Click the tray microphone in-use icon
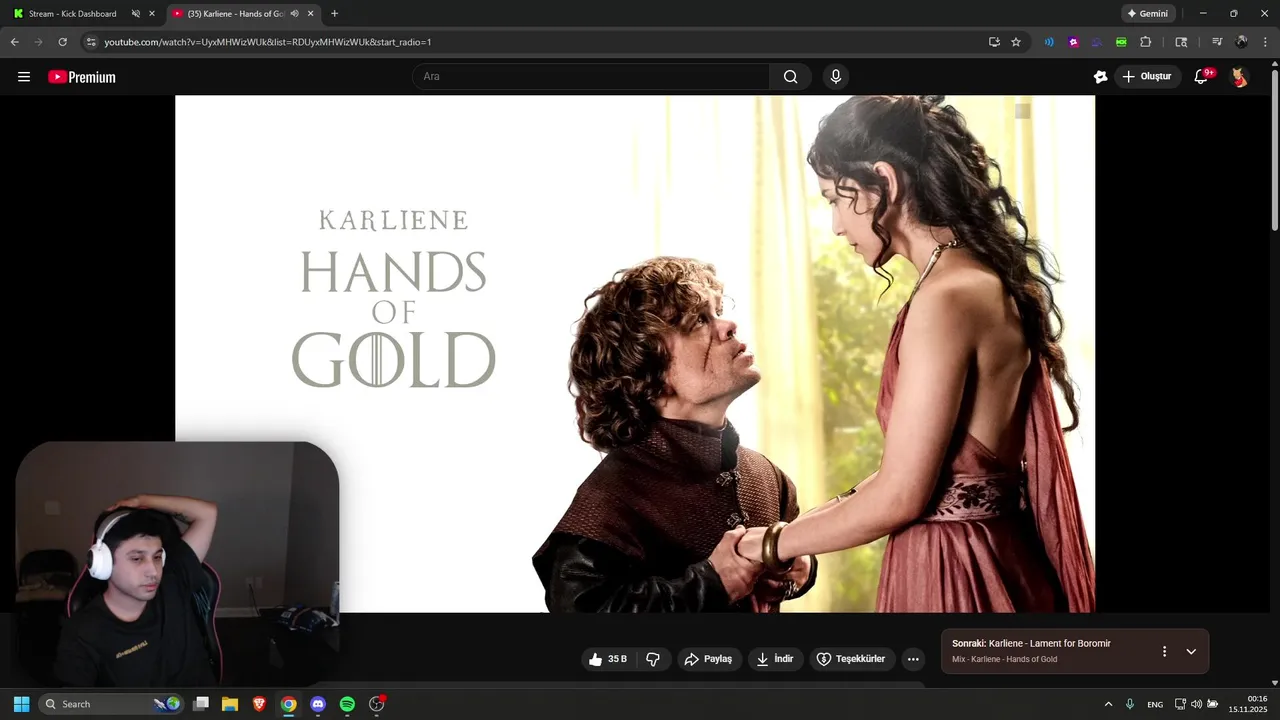Viewport: 1280px width, 720px height. [x=1130, y=704]
